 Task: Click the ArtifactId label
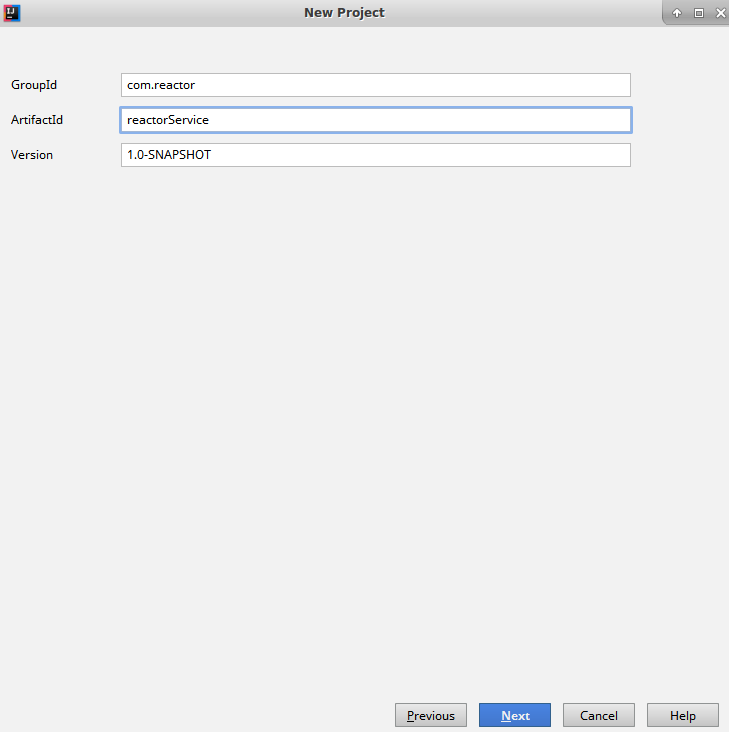click(x=37, y=120)
